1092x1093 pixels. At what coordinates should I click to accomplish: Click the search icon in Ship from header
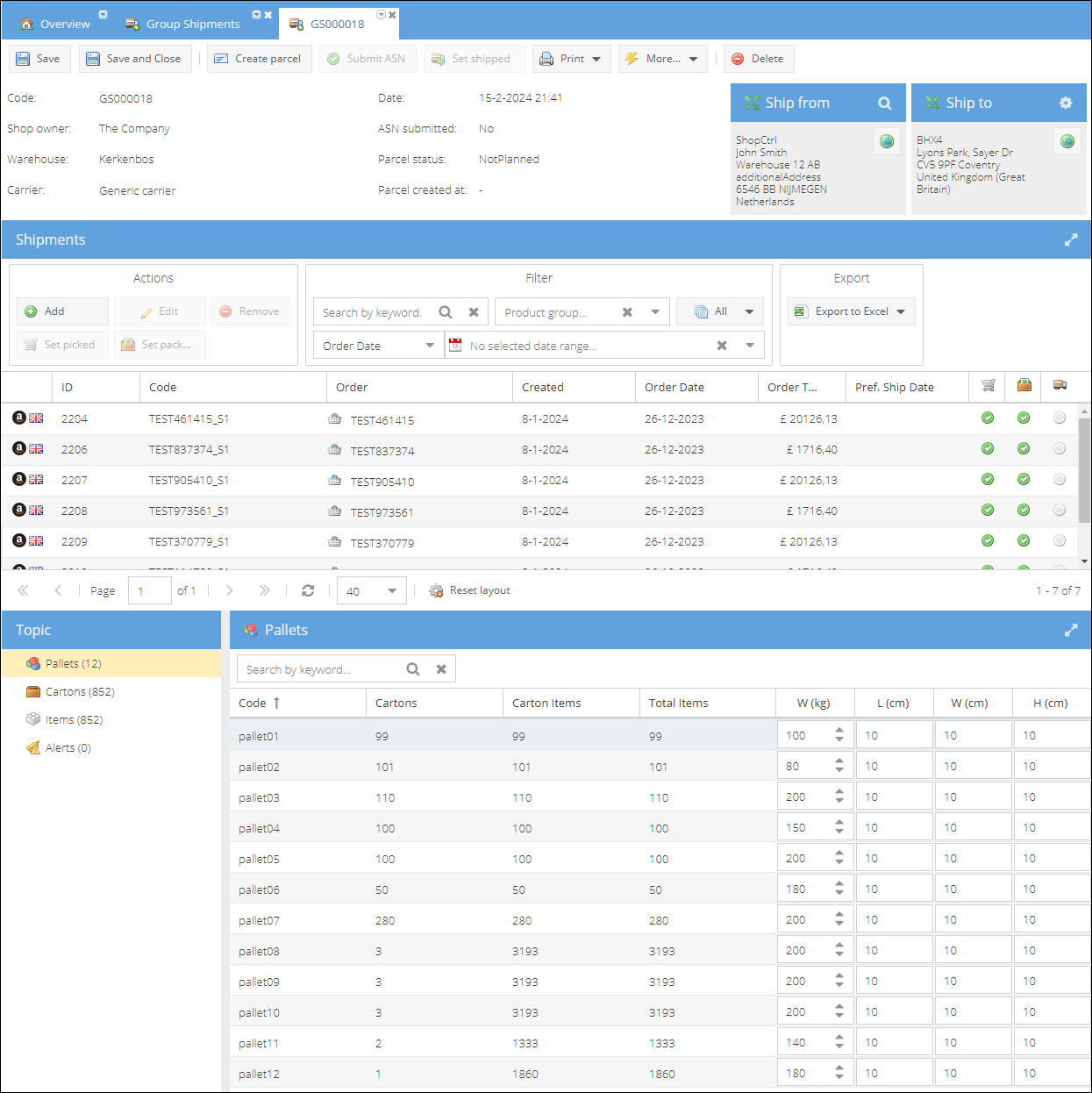(885, 104)
